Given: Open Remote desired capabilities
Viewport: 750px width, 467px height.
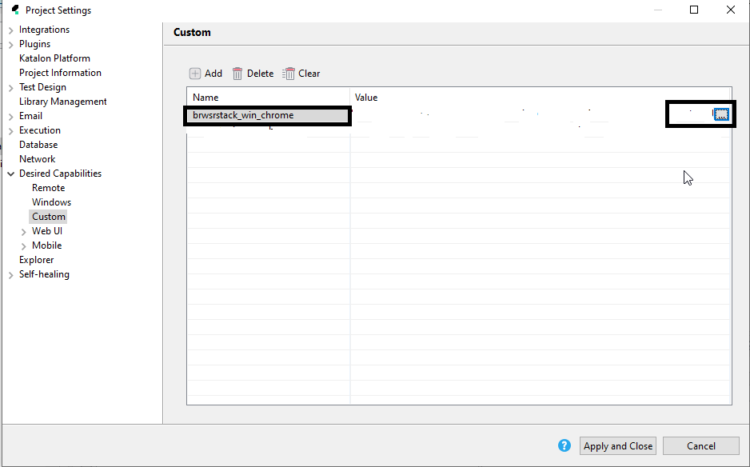Looking at the screenshot, I should [x=48, y=188].
